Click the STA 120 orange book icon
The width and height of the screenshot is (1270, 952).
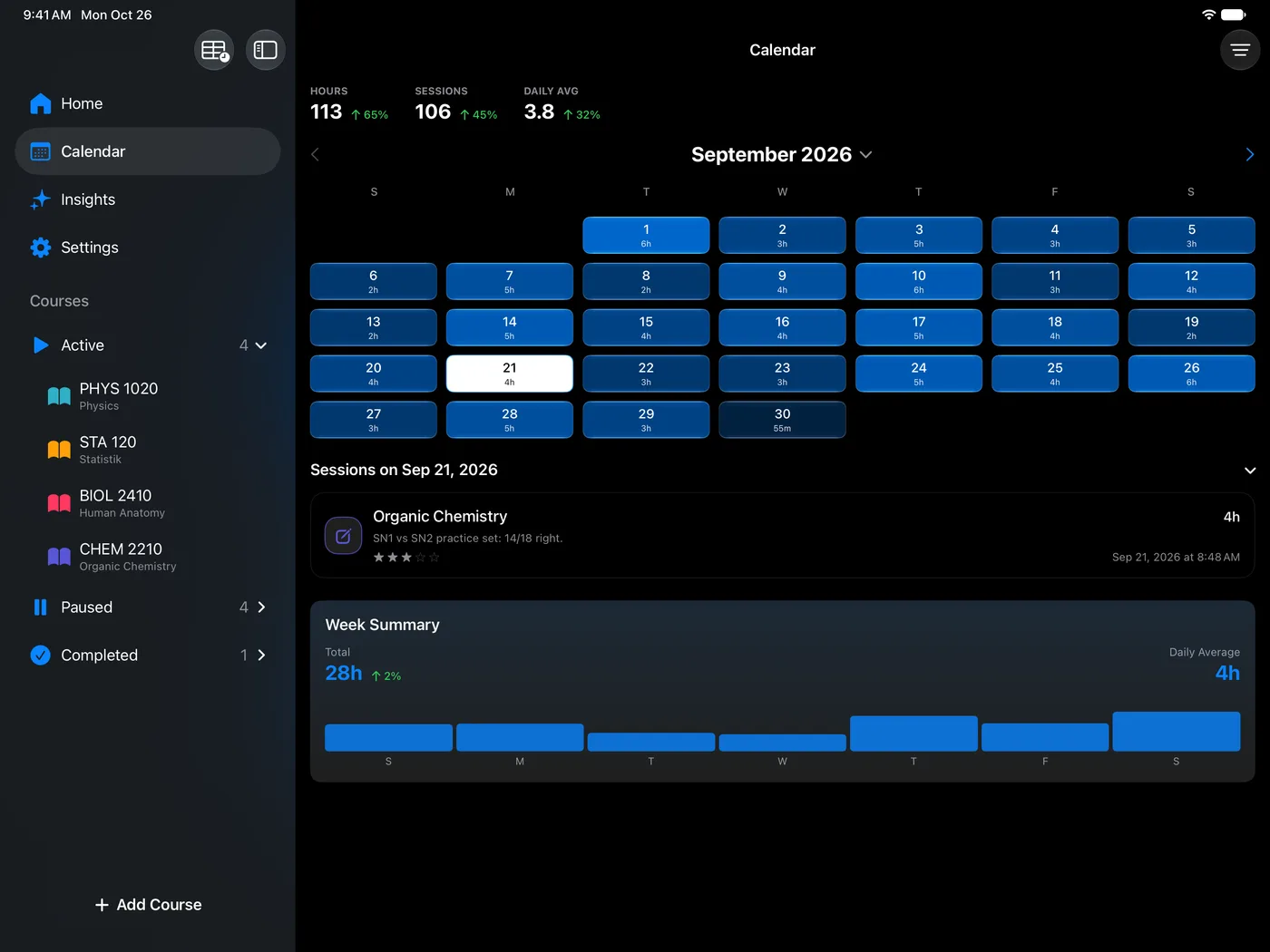click(x=59, y=450)
